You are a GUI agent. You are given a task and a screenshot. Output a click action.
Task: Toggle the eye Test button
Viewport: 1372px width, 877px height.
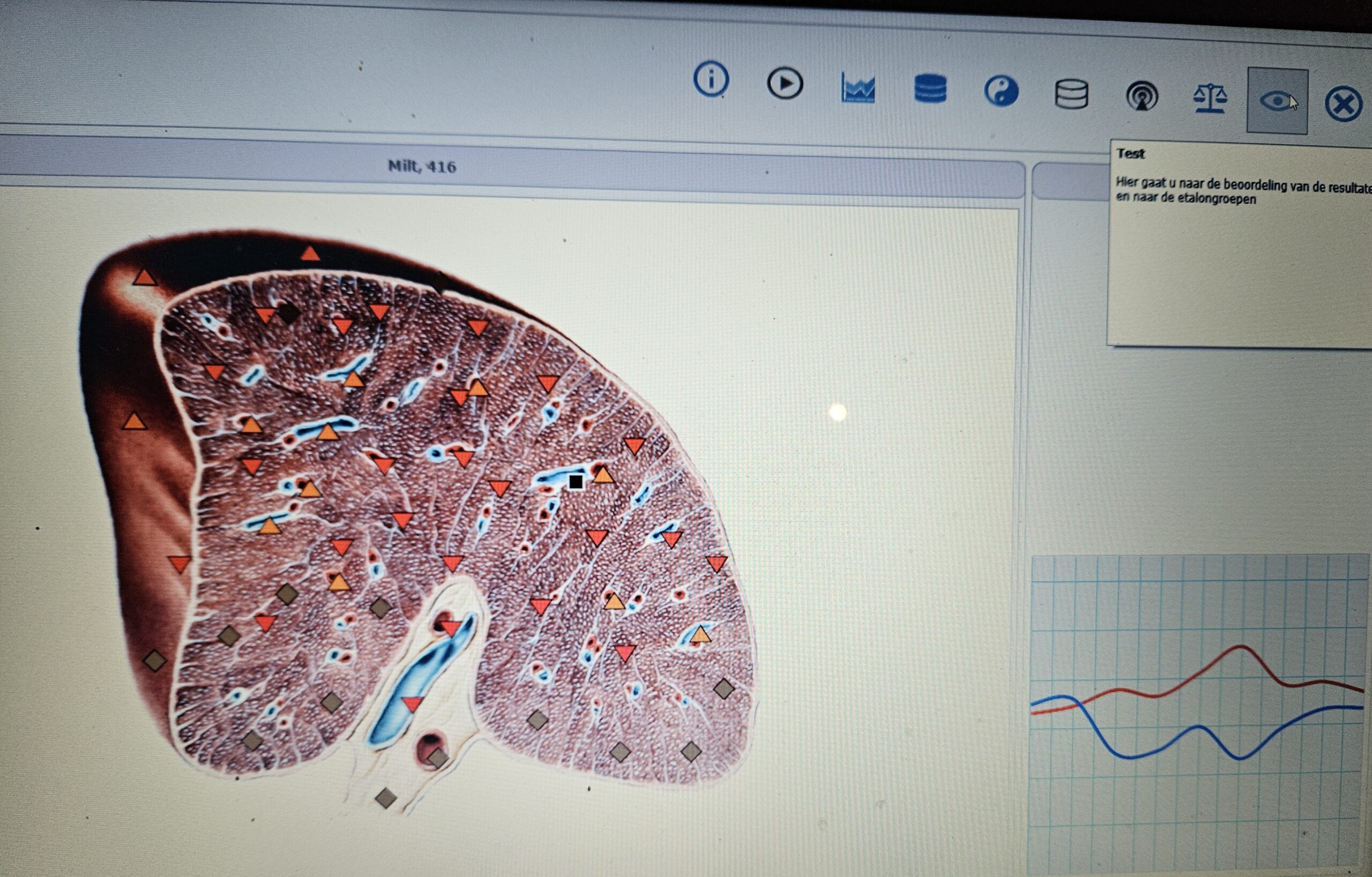coord(1278,100)
